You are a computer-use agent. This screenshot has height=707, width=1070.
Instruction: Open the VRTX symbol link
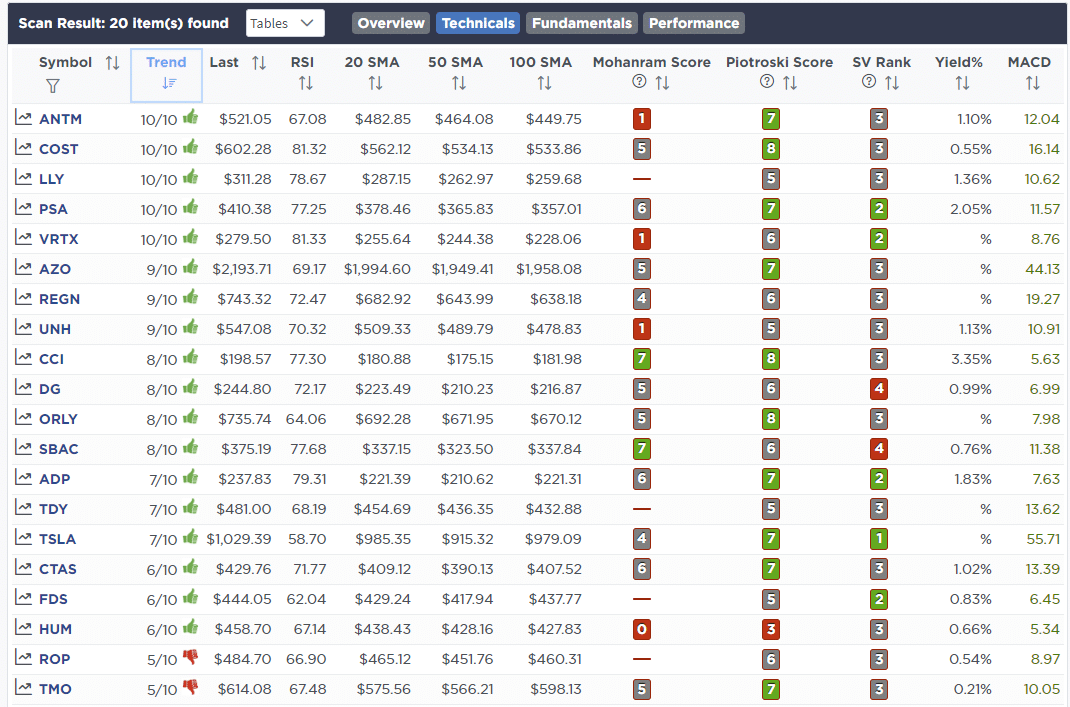(x=58, y=239)
